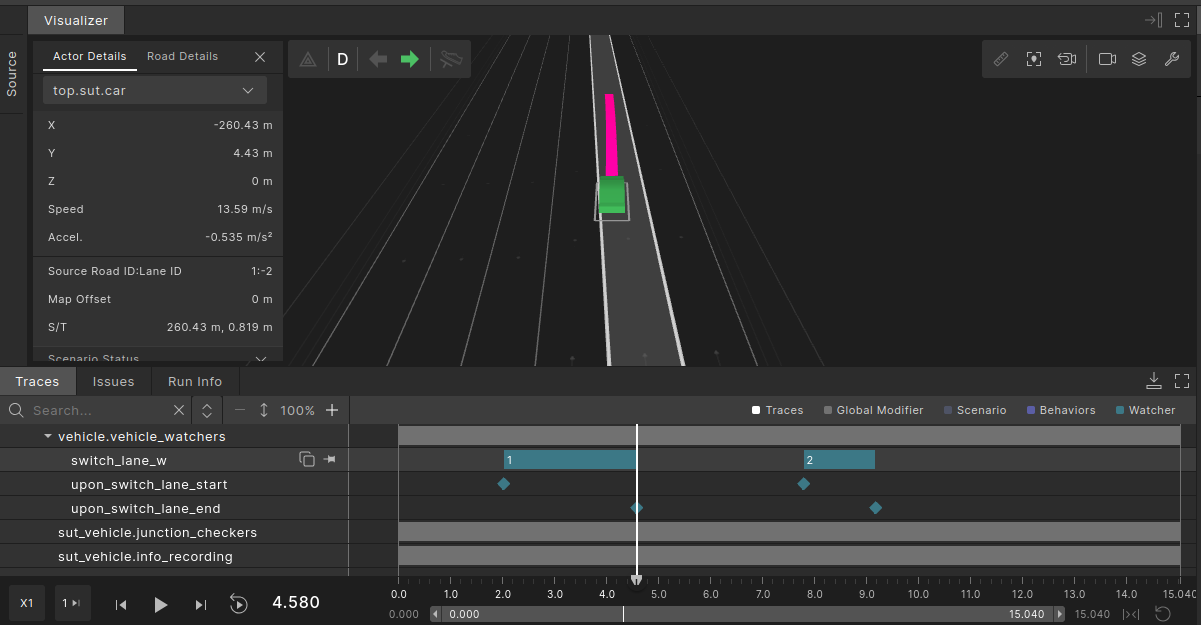1201x625 pixels.
Task: Open the layers icon in the visualizer toolbar
Action: click(x=1138, y=59)
